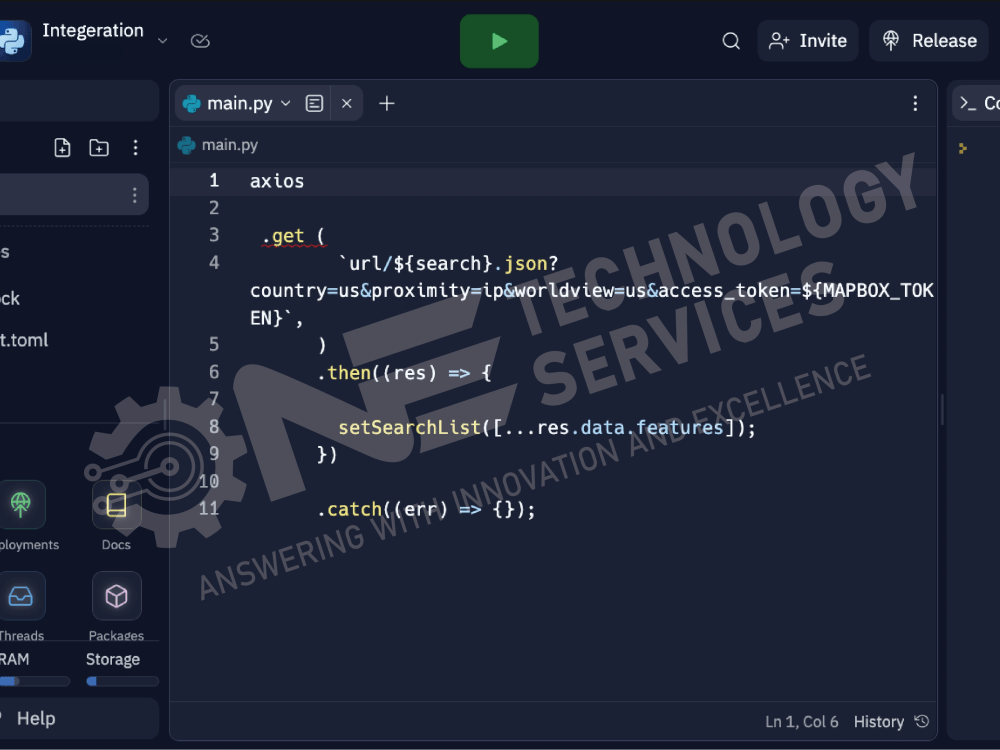Open the Packages cube tool icon
Image resolution: width=1000 pixels, height=750 pixels.
tap(116, 596)
